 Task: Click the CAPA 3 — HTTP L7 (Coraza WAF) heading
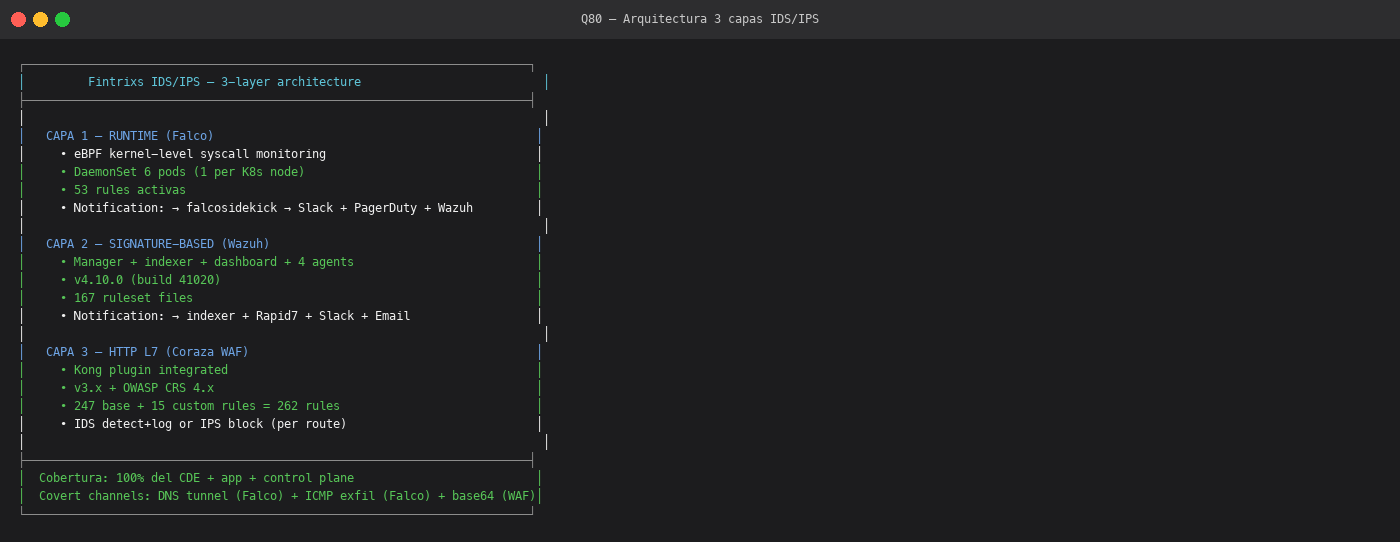[x=147, y=352]
